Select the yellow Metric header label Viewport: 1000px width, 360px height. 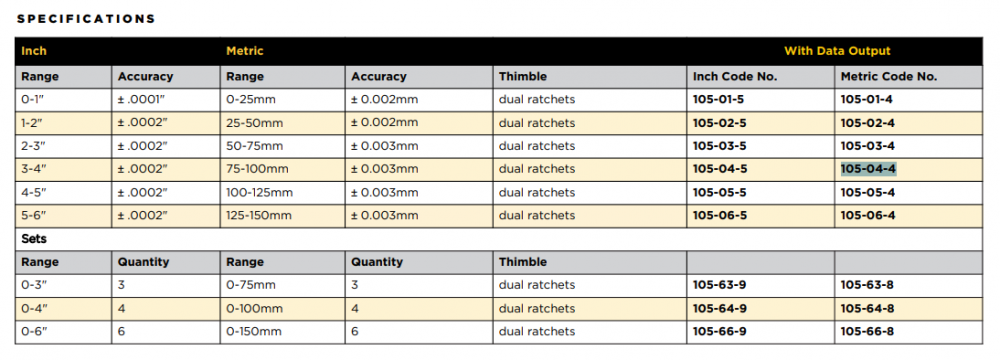(x=244, y=51)
